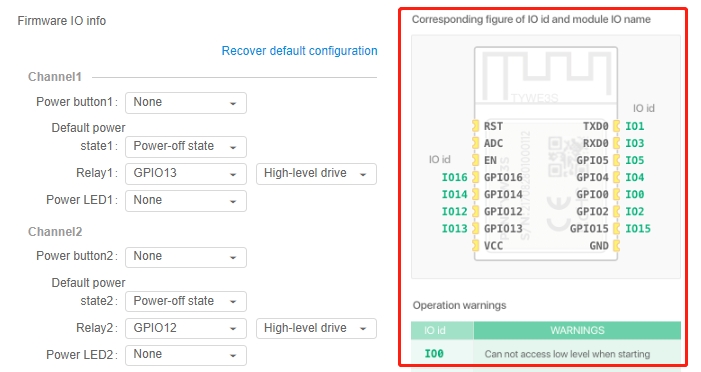Click the GPIO13 pin pad on diagram
Screen dimensions: 701x372
tap(476, 228)
